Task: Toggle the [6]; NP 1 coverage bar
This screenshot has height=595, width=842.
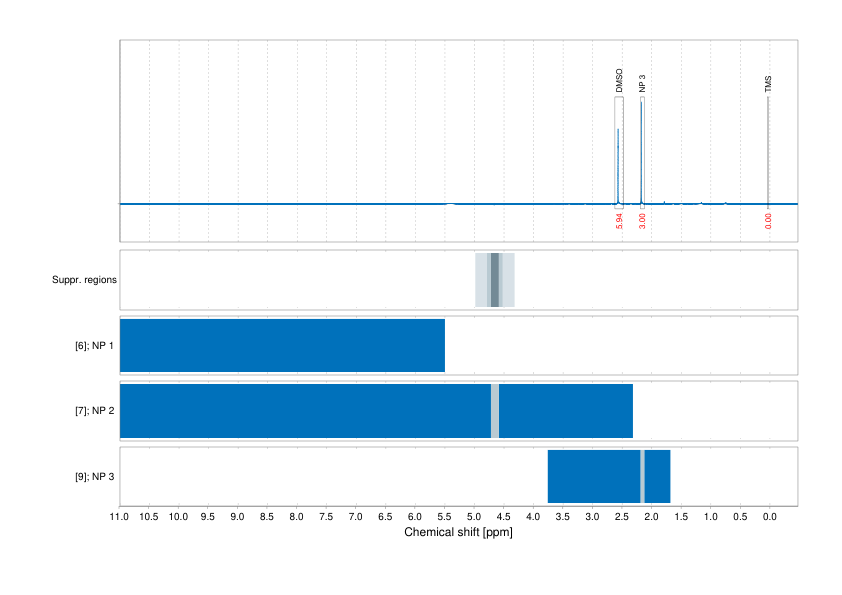Action: click(280, 345)
